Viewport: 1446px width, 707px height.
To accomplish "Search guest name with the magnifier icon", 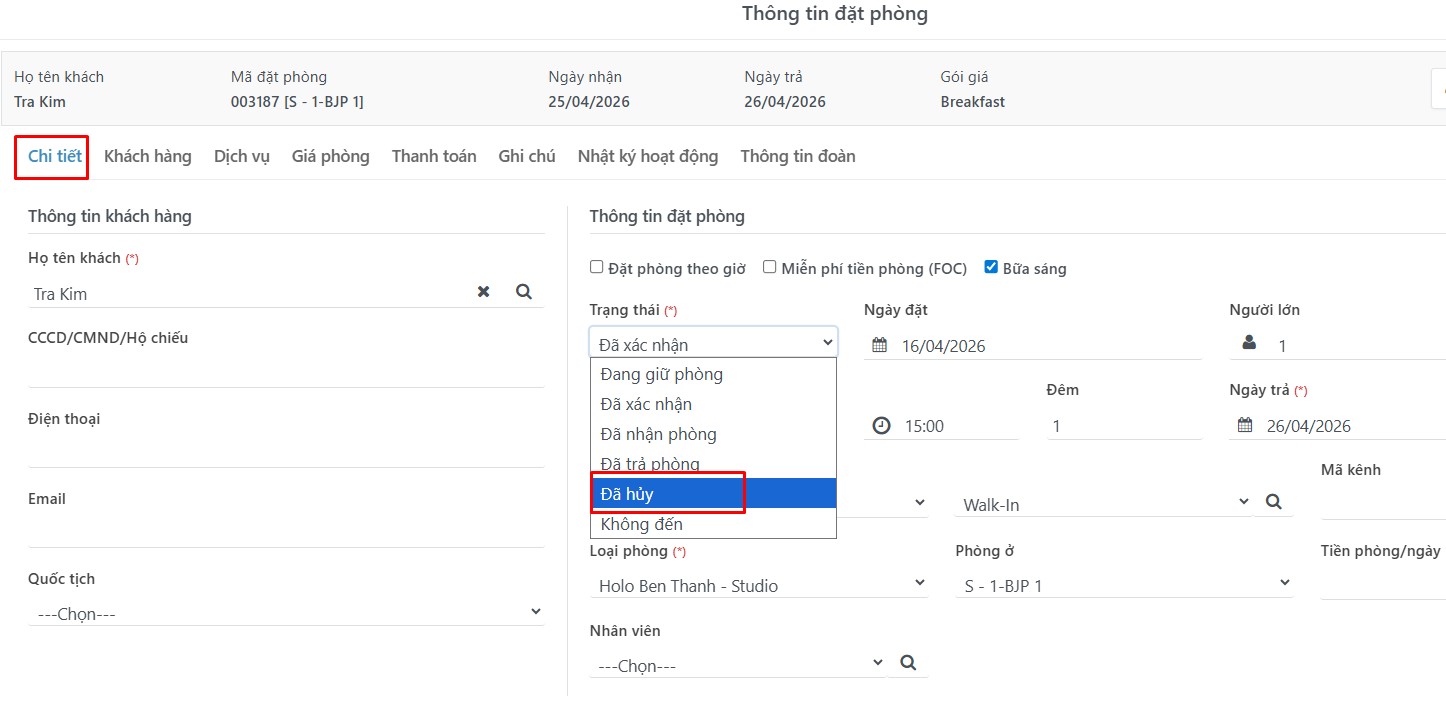I will tap(524, 292).
